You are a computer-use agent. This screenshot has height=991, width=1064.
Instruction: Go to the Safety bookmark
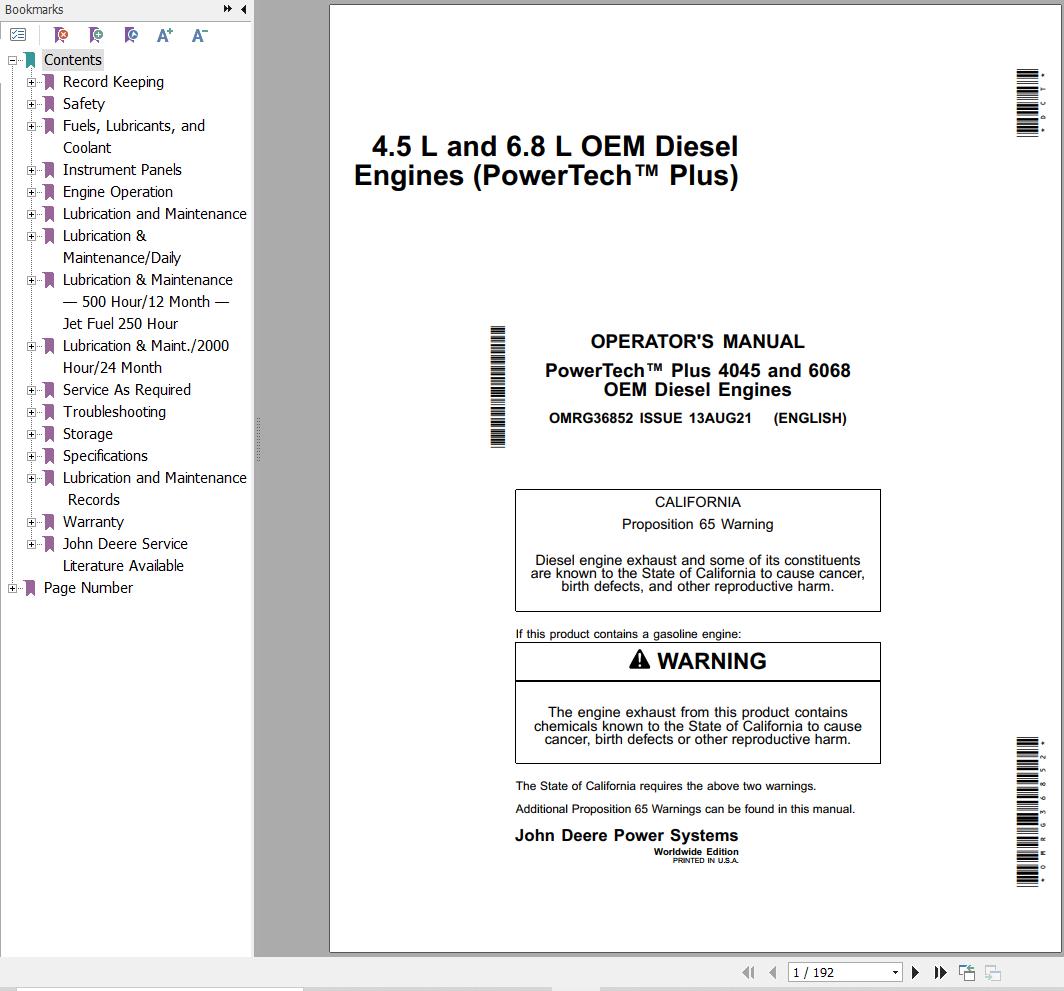click(x=84, y=104)
